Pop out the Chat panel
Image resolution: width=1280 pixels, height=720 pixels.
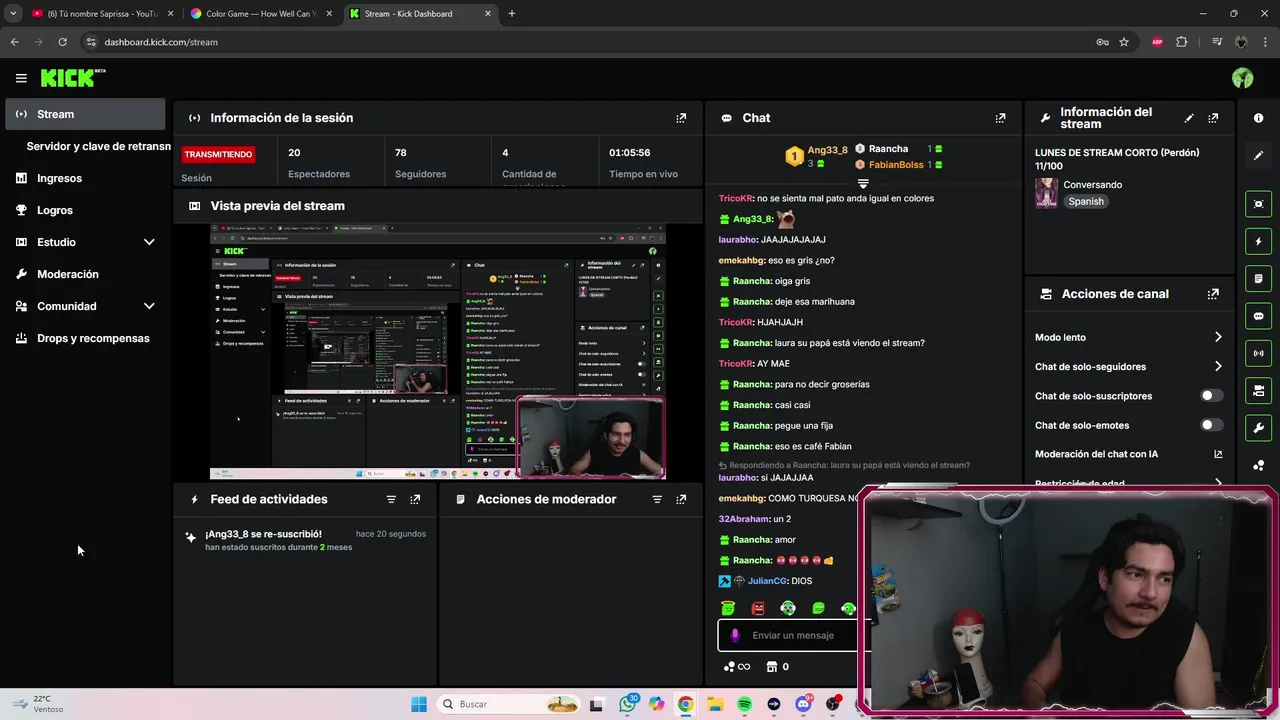pos(1000,118)
